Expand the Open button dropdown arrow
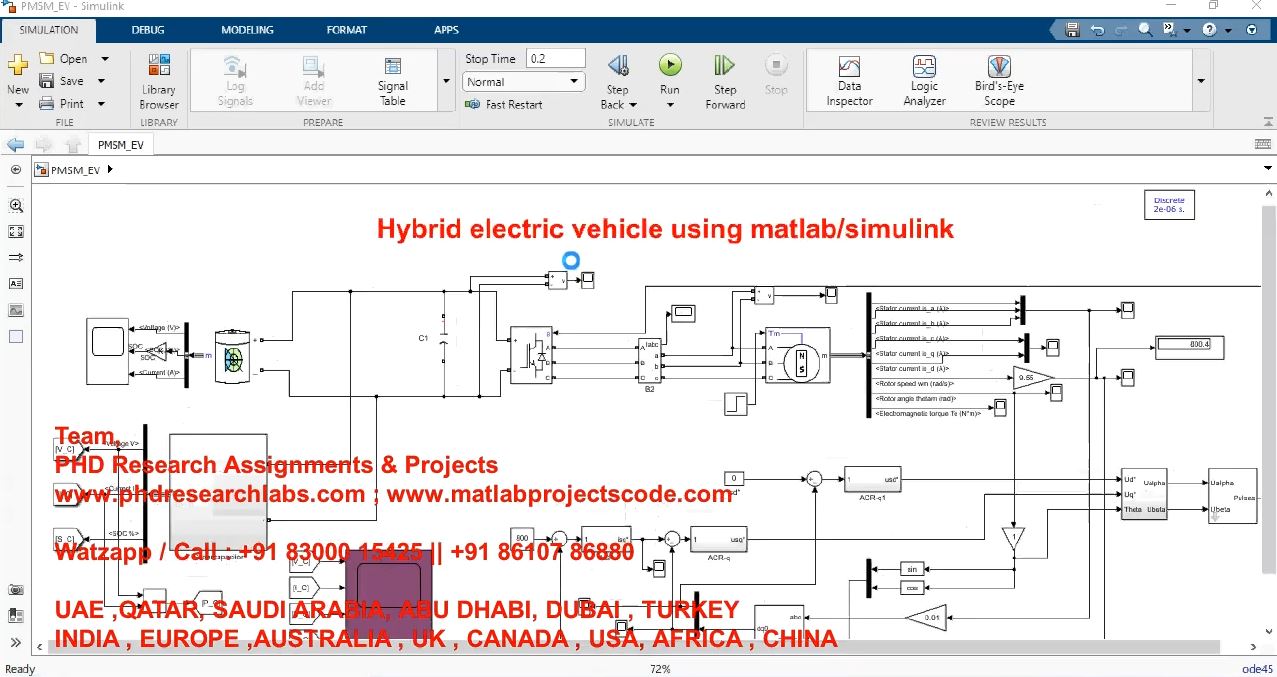Image resolution: width=1277 pixels, height=677 pixels. (104, 59)
